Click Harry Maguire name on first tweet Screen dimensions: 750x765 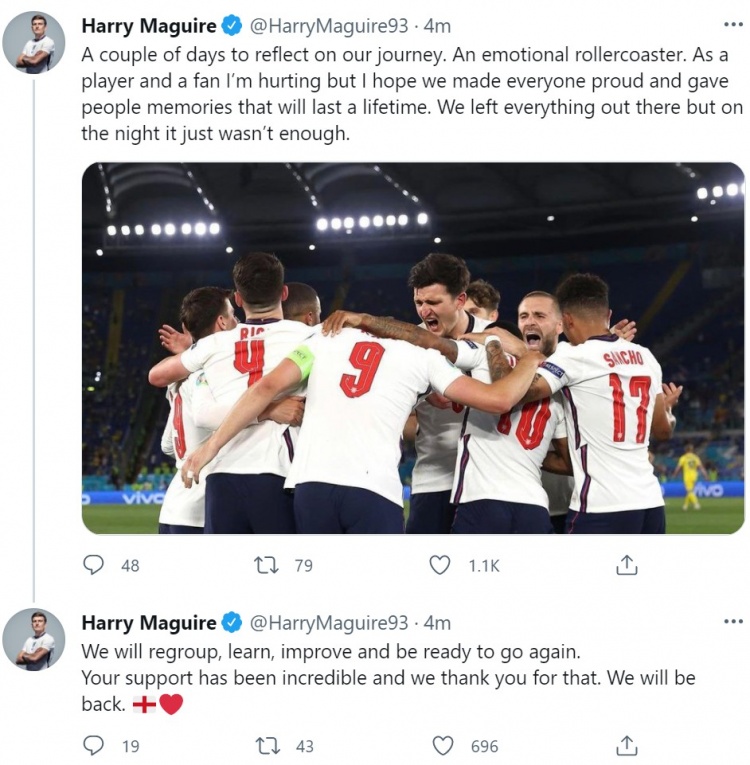[148, 25]
